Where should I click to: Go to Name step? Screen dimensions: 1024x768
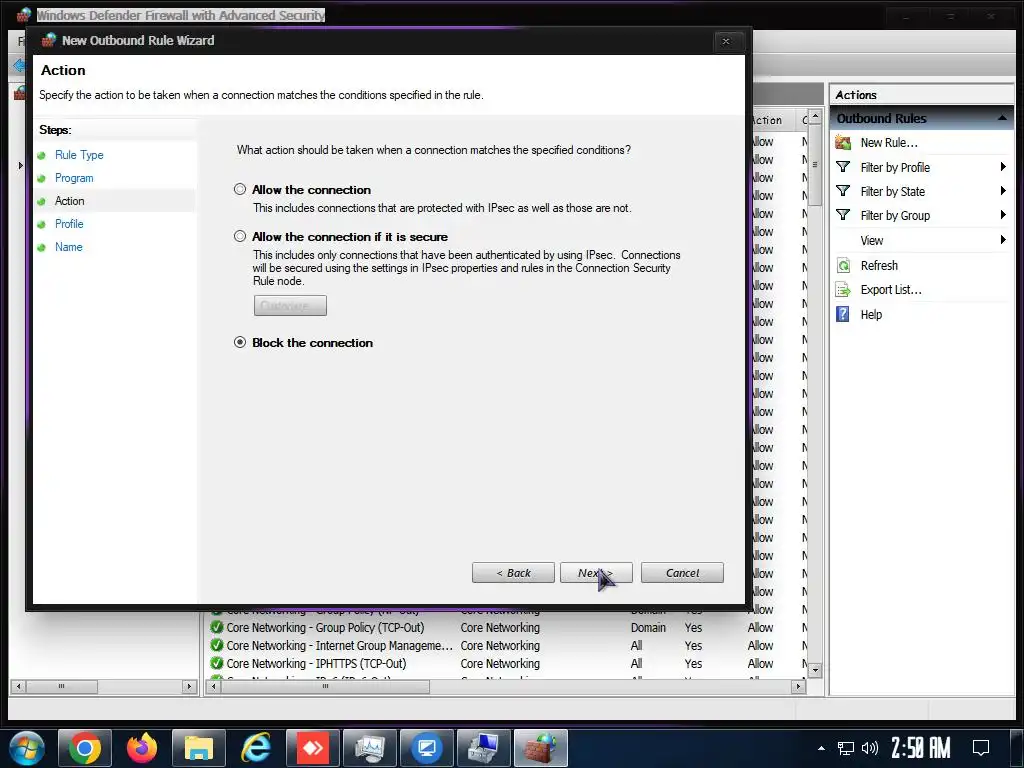69,247
